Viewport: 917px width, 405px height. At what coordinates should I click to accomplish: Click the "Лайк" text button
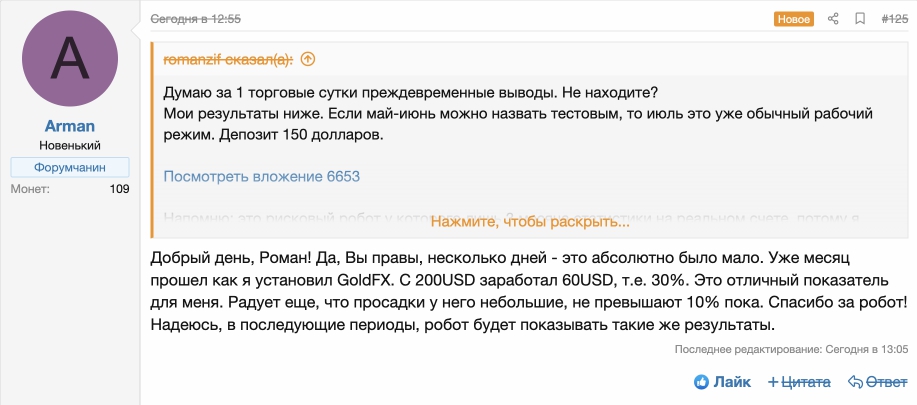(x=732, y=382)
